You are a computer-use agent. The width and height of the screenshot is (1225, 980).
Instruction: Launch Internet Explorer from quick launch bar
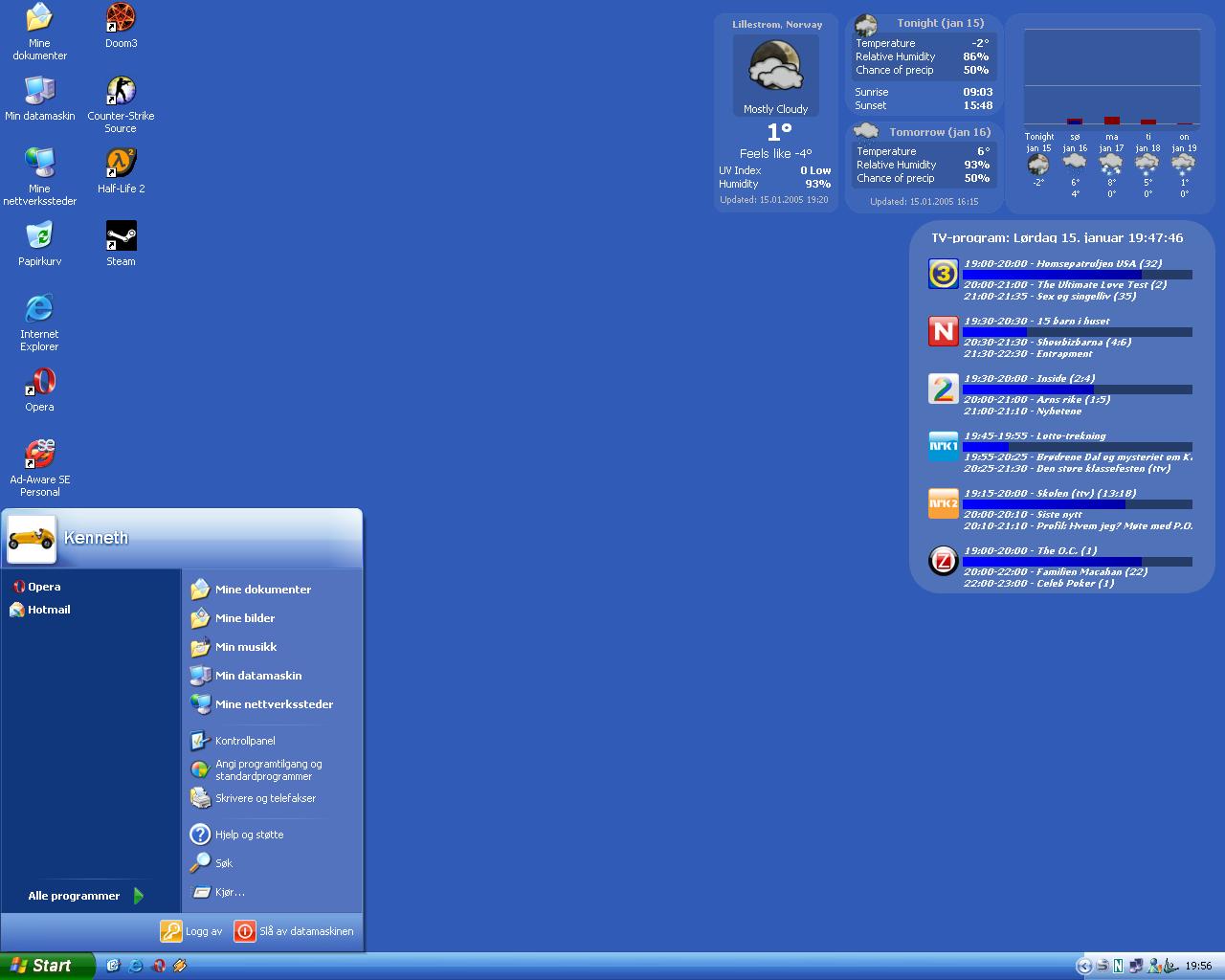(136, 966)
